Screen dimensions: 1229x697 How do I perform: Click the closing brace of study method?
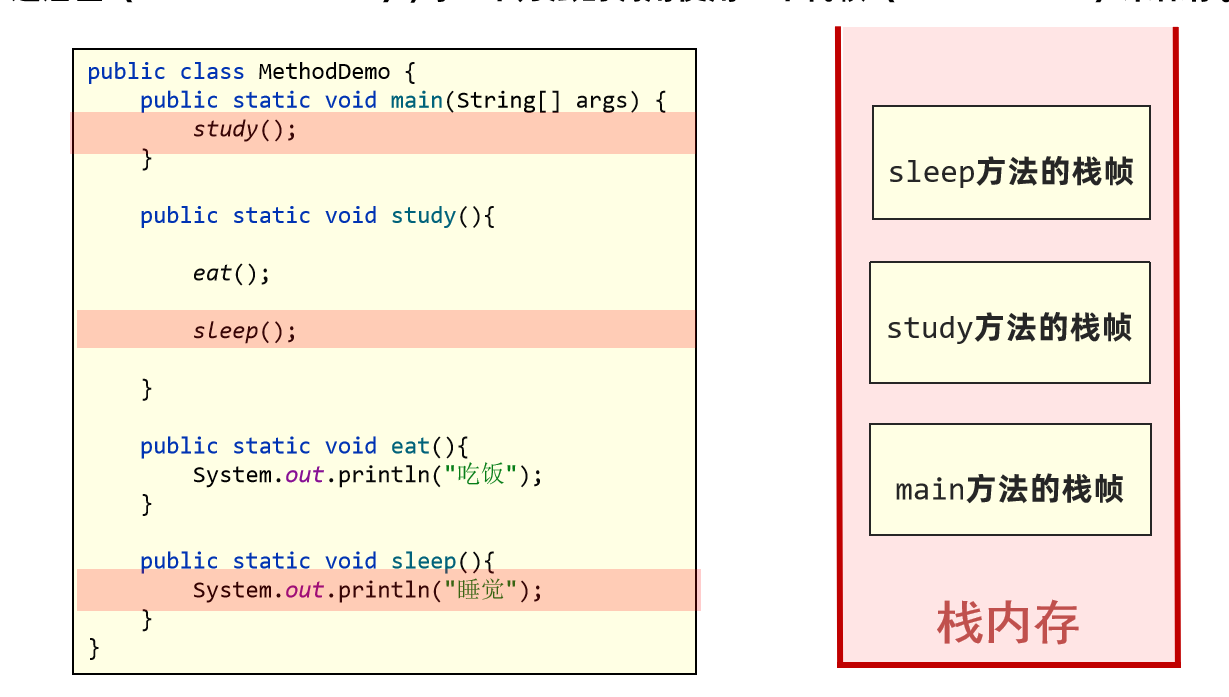[x=146, y=388]
